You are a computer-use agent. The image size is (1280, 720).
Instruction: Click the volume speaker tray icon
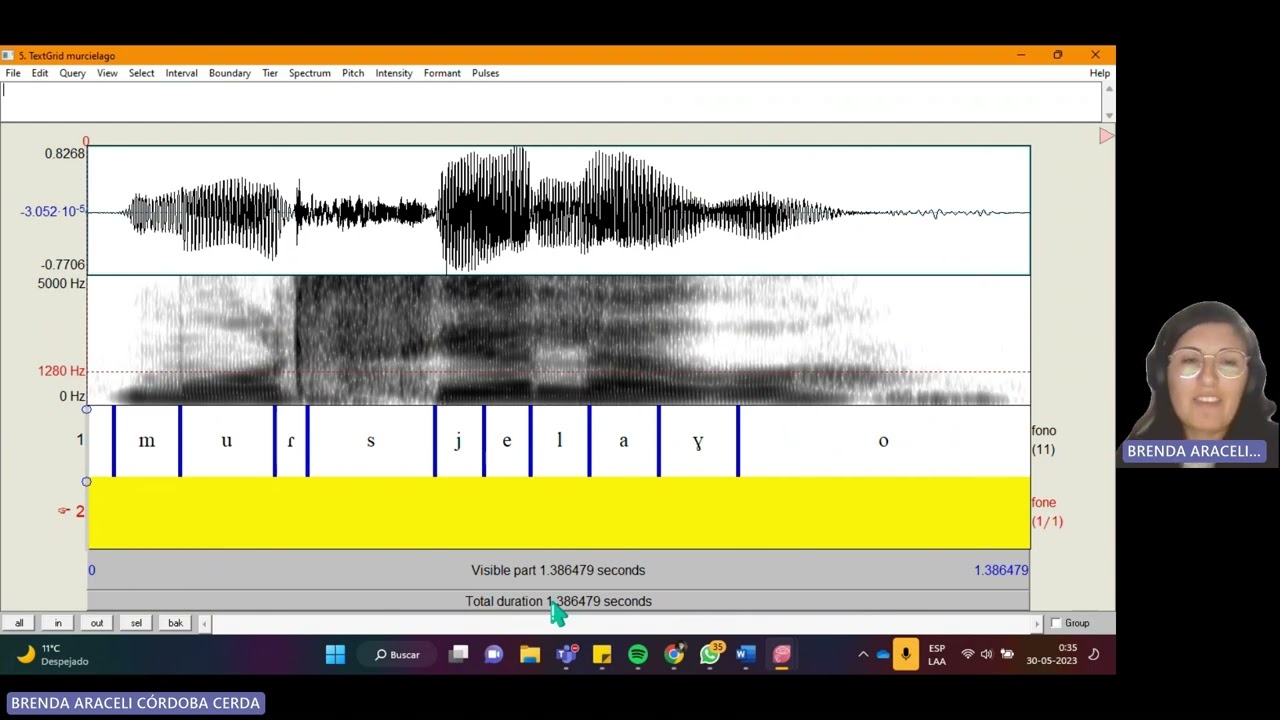pos(986,655)
